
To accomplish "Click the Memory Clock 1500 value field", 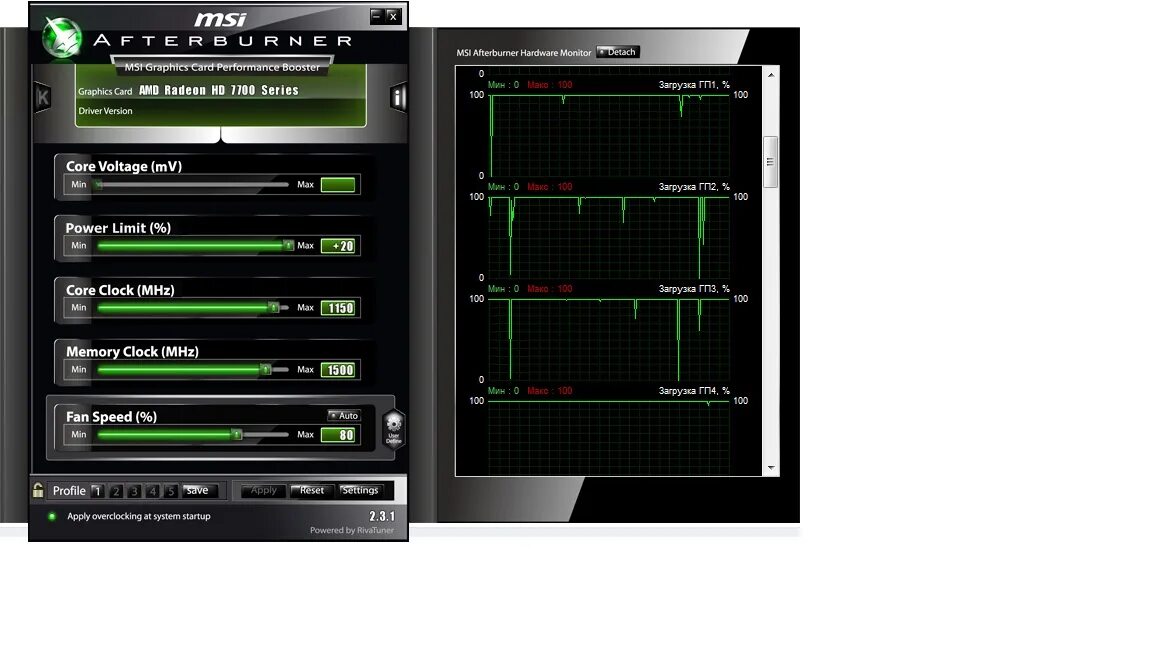I will pyautogui.click(x=338, y=370).
